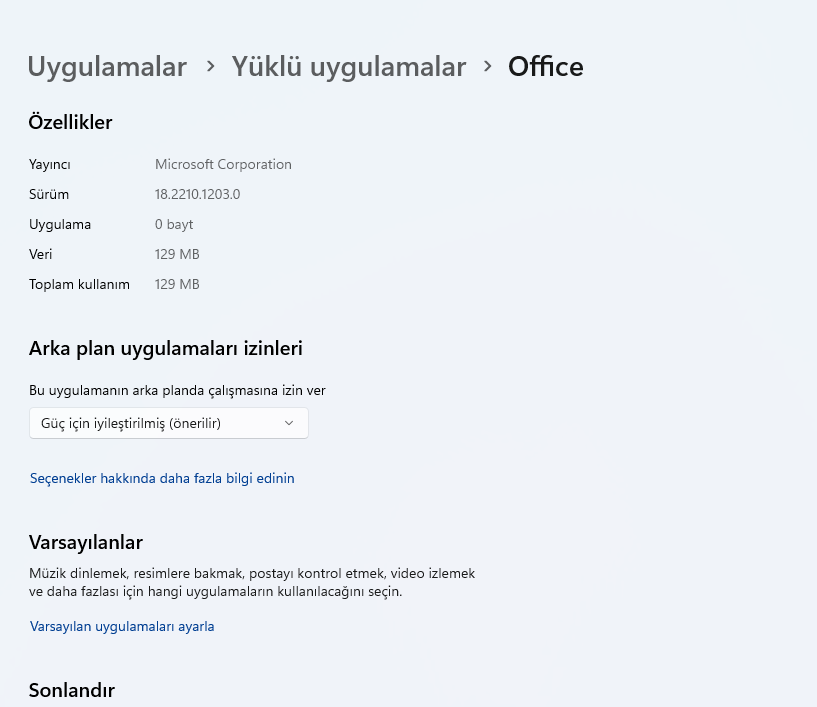Click the Yayıncı property label
This screenshot has width=817, height=707.
(49, 164)
